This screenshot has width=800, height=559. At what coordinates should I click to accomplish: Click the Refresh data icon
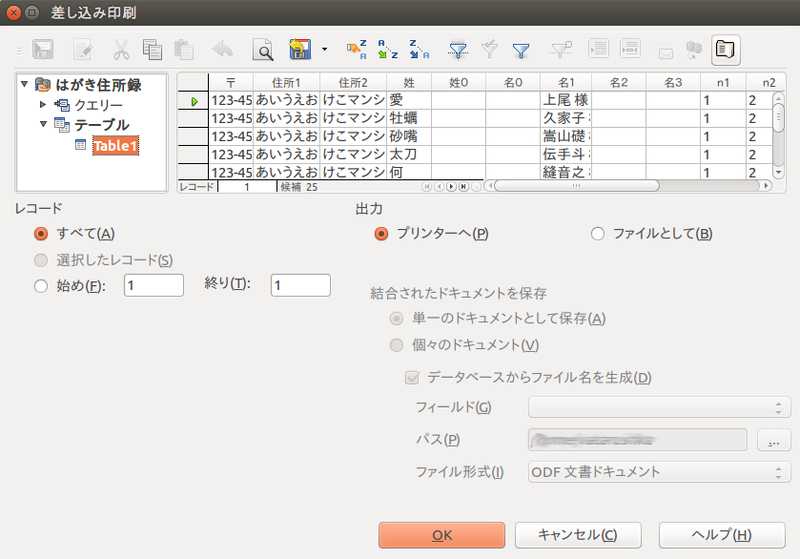(x=300, y=49)
